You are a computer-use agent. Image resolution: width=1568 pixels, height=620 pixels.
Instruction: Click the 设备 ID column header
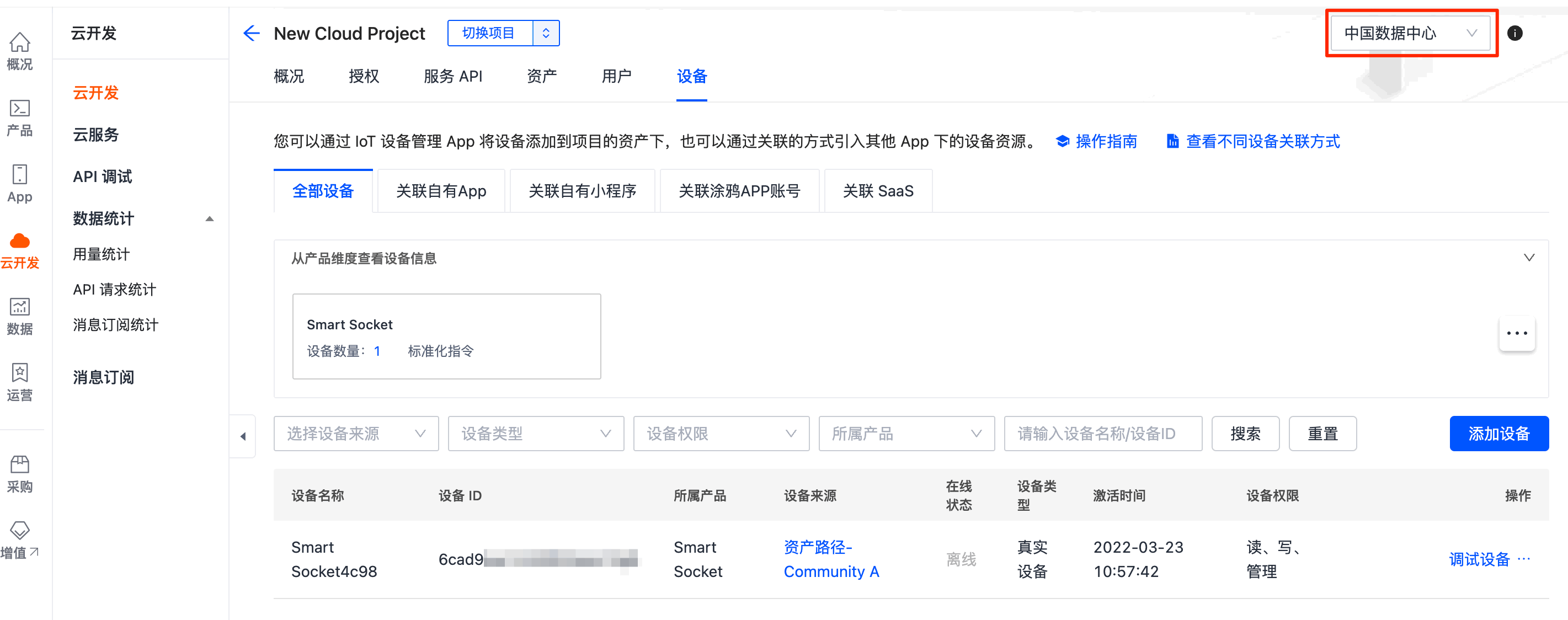click(x=460, y=495)
